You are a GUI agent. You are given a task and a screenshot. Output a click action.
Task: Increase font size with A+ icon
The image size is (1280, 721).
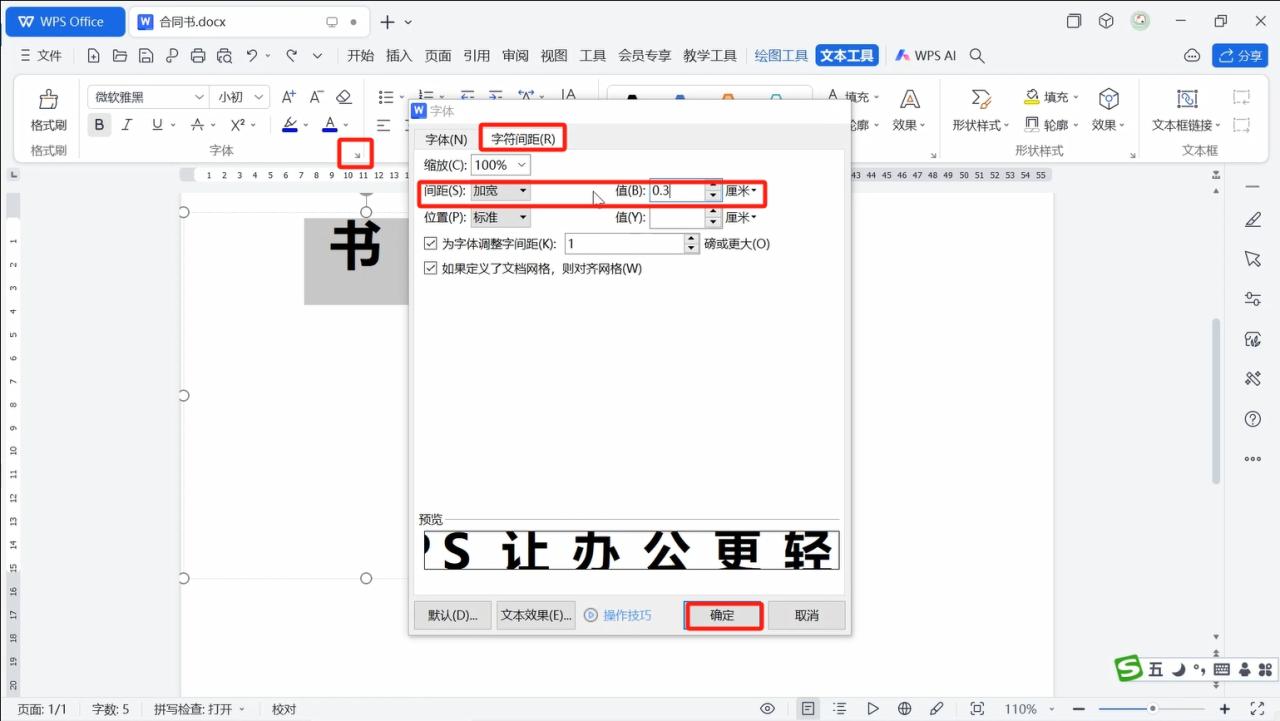coord(288,97)
